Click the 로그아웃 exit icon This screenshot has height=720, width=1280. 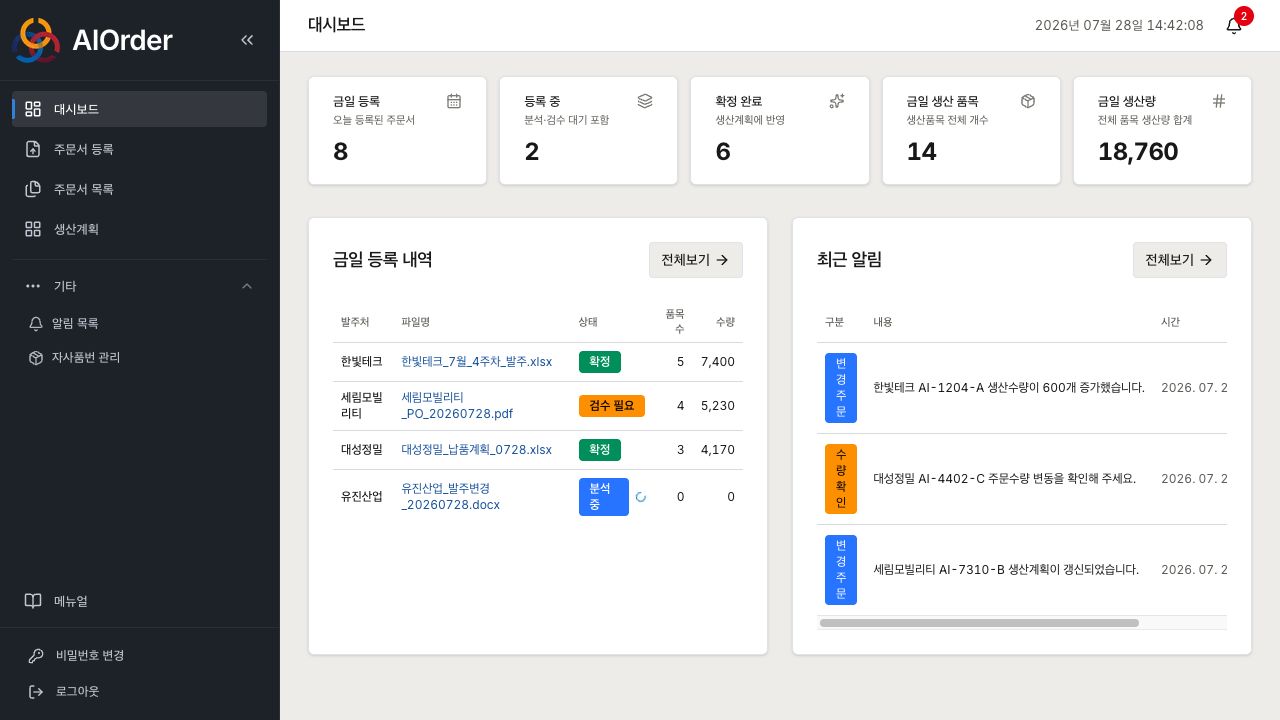point(36,692)
